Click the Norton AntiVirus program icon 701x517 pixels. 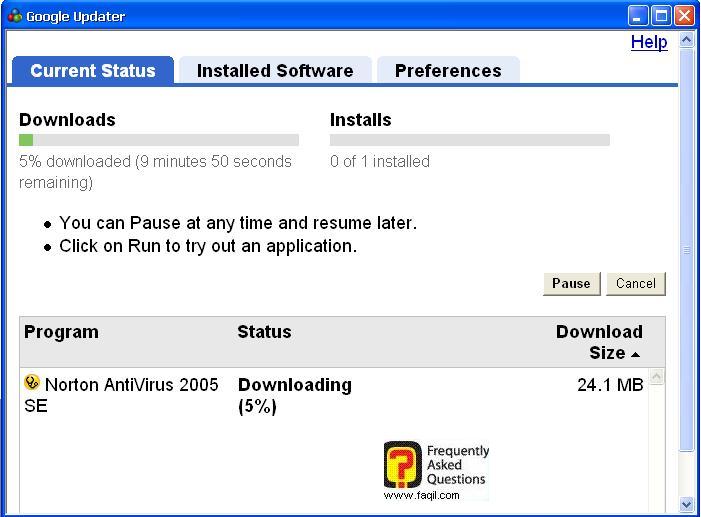[32, 382]
